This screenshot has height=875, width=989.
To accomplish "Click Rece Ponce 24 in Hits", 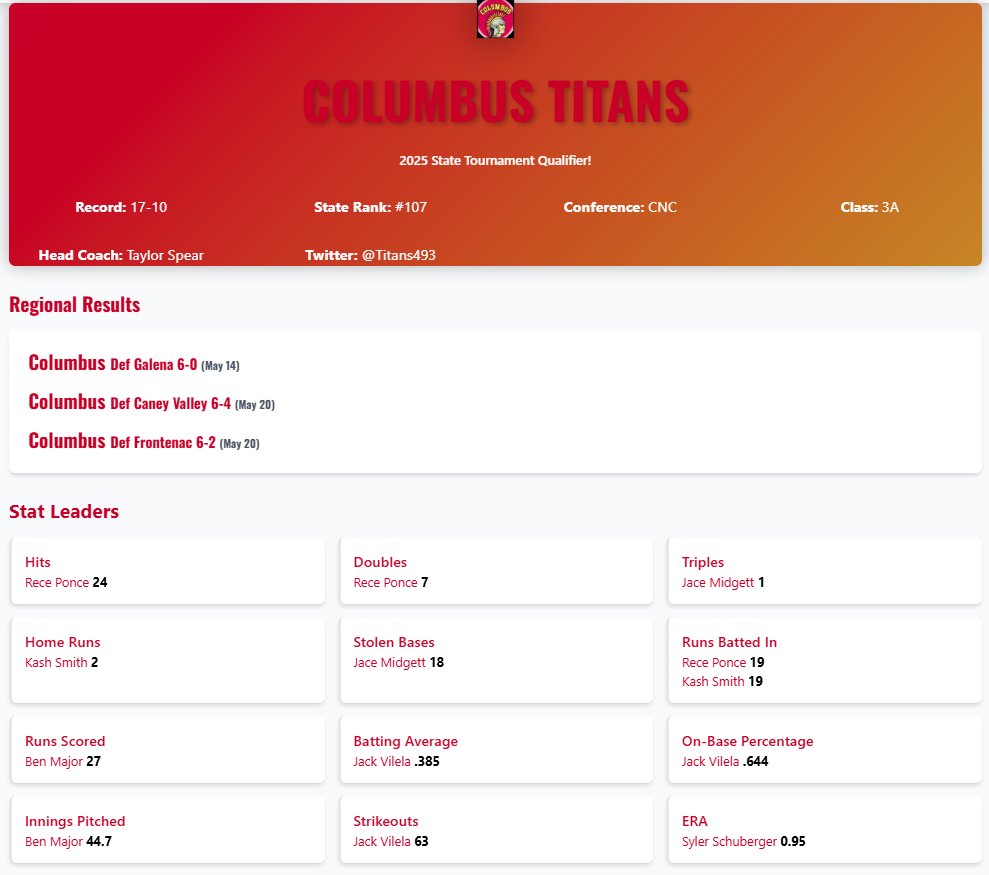I will coord(66,582).
